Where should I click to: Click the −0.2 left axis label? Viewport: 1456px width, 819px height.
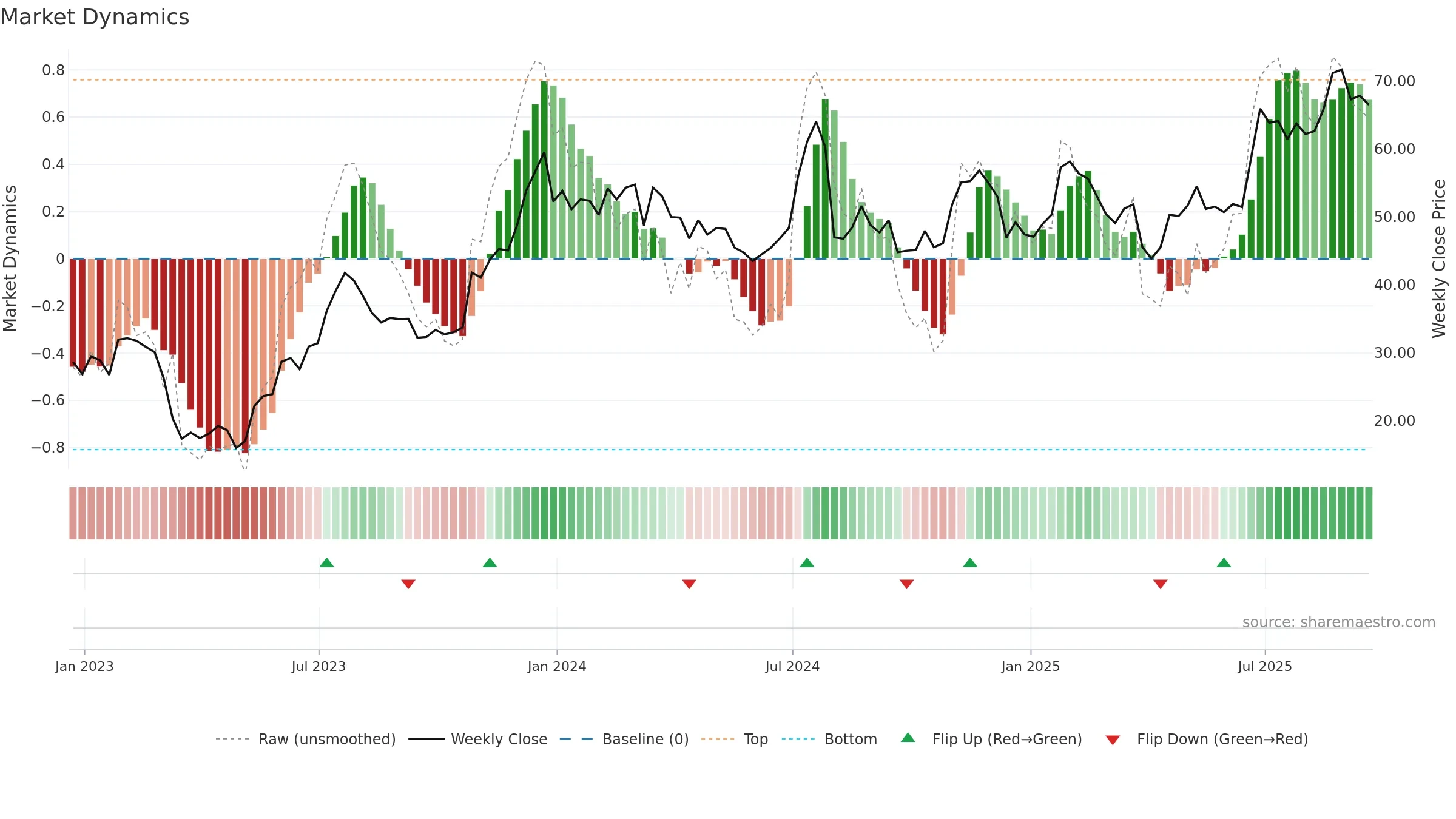(x=48, y=306)
